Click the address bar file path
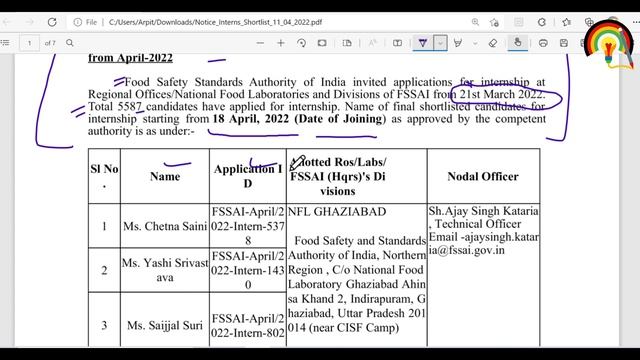This screenshot has height=360, width=640. point(216,22)
